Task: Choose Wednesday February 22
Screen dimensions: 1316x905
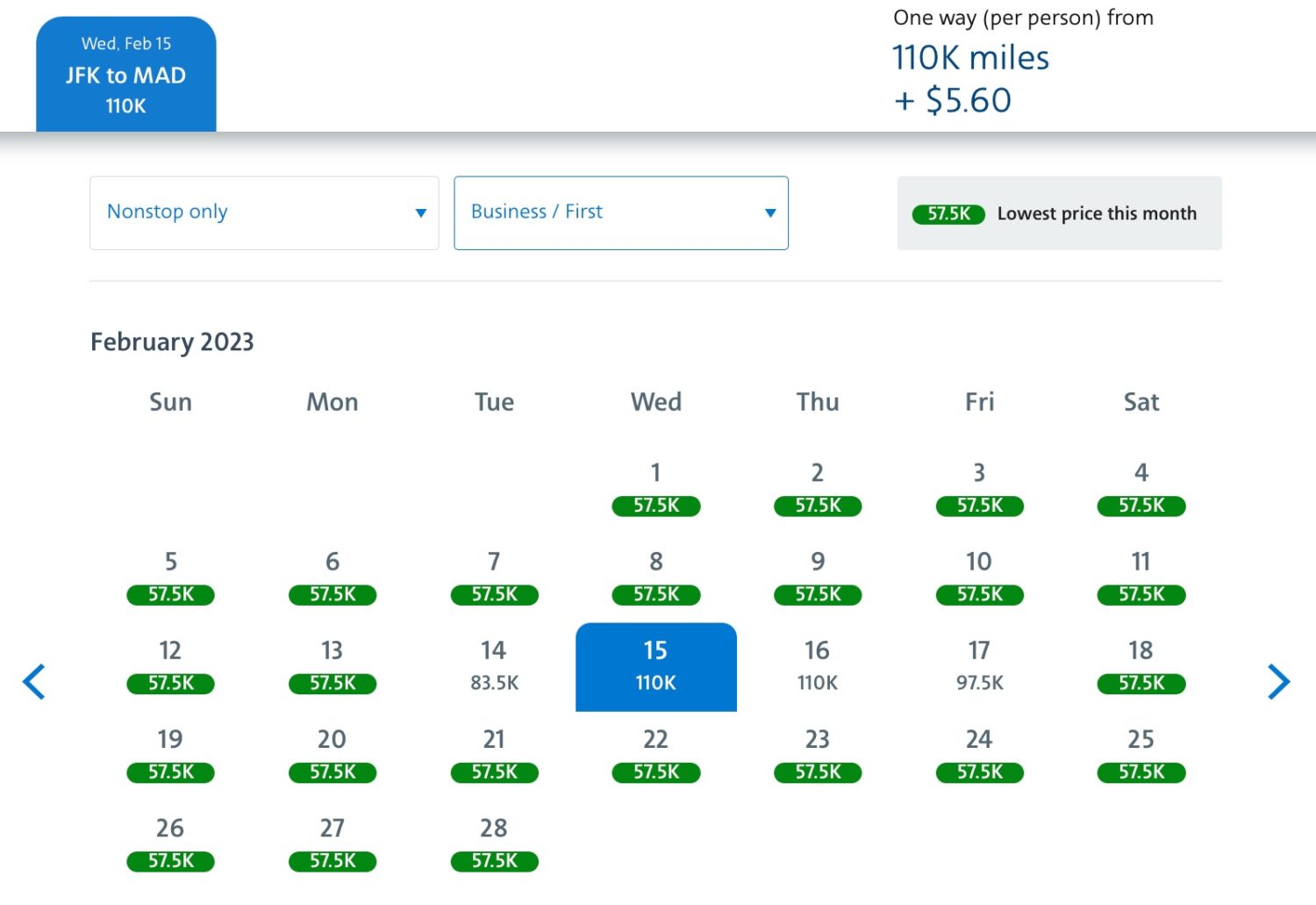Action: point(655,755)
